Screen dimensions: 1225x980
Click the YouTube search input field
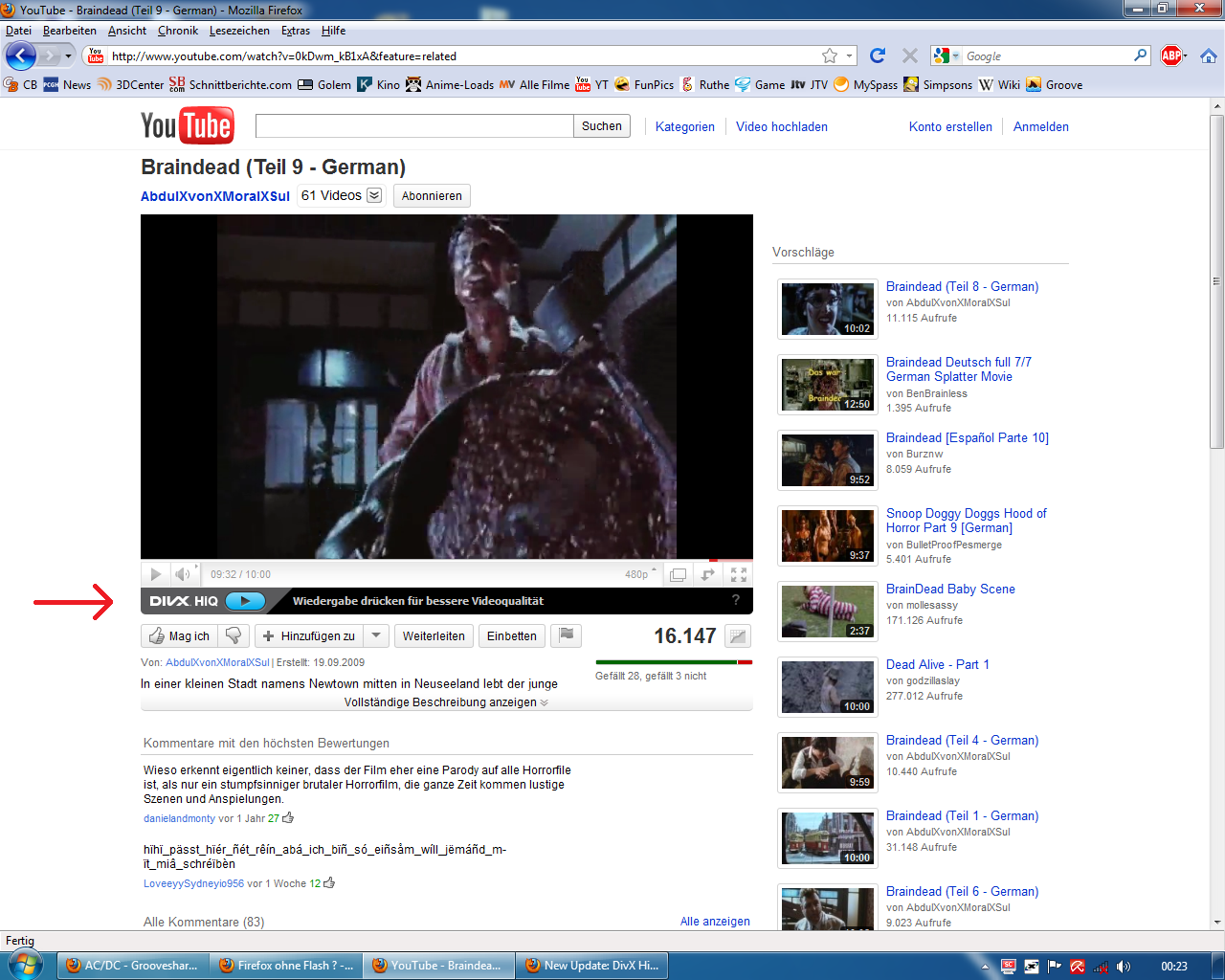[414, 126]
